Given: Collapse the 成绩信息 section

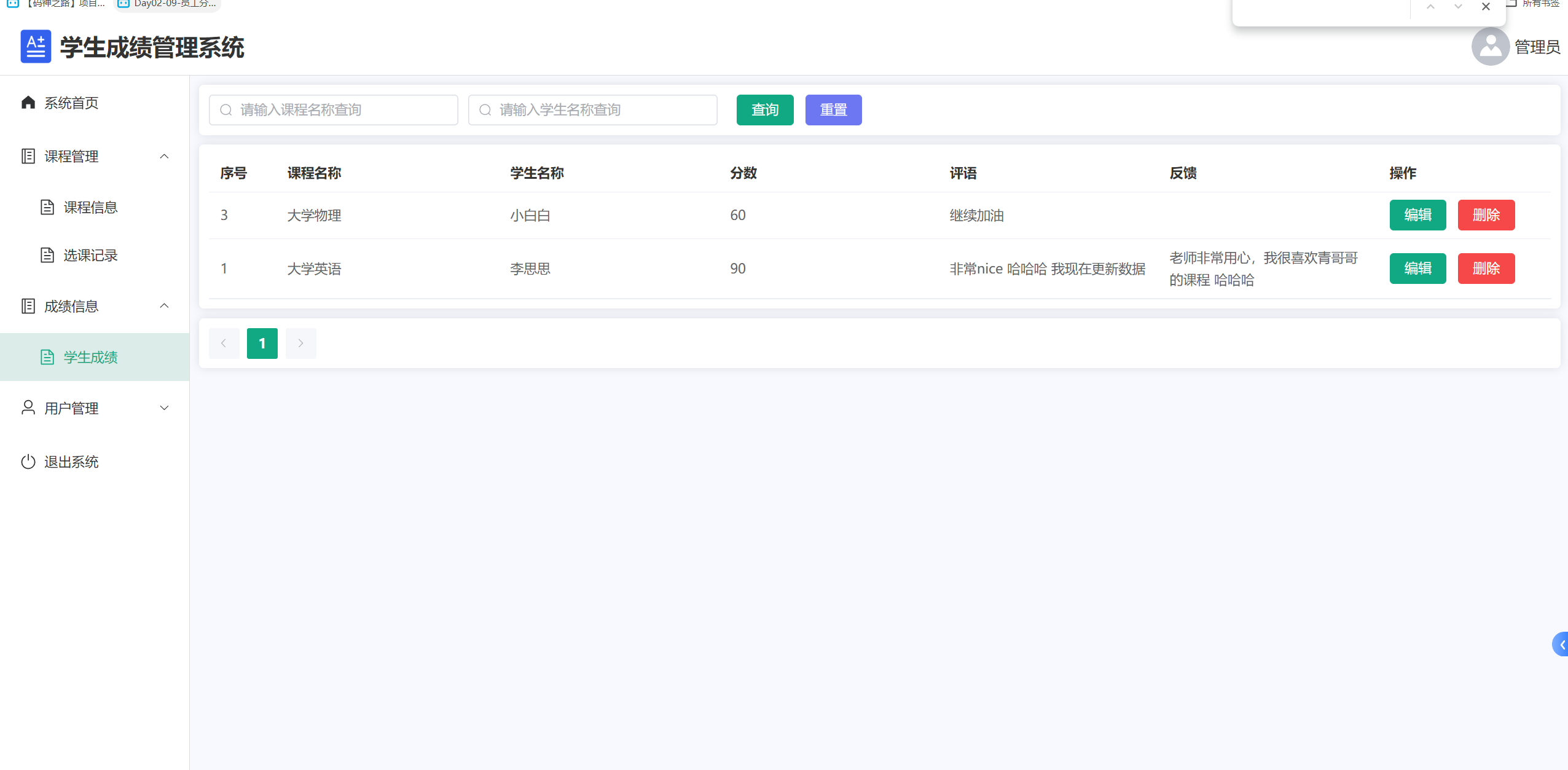Looking at the screenshot, I should click(x=164, y=305).
